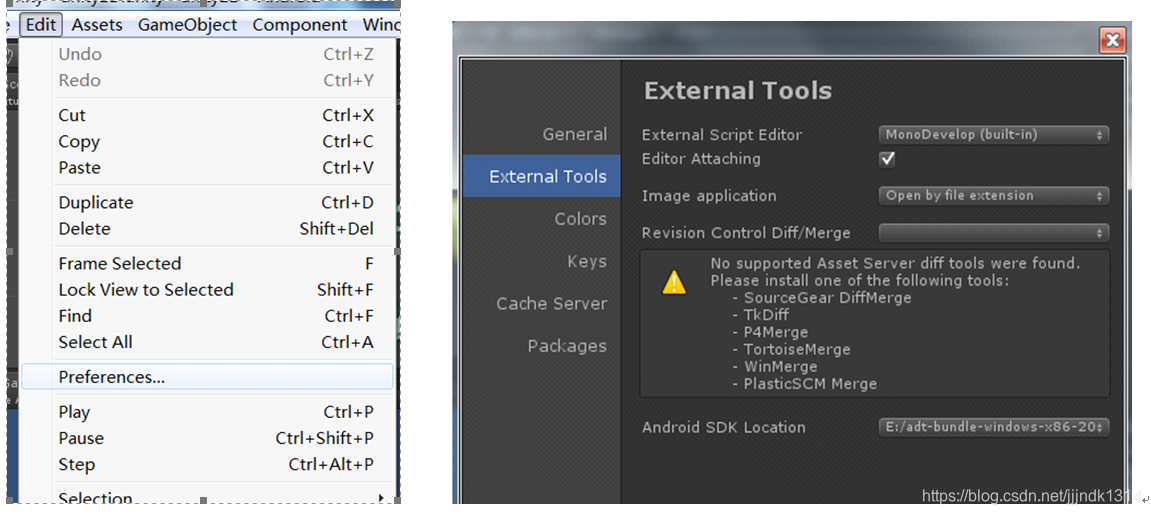Viewport: 1151px width, 515px height.
Task: Close the Preferences window
Action: 1113,40
